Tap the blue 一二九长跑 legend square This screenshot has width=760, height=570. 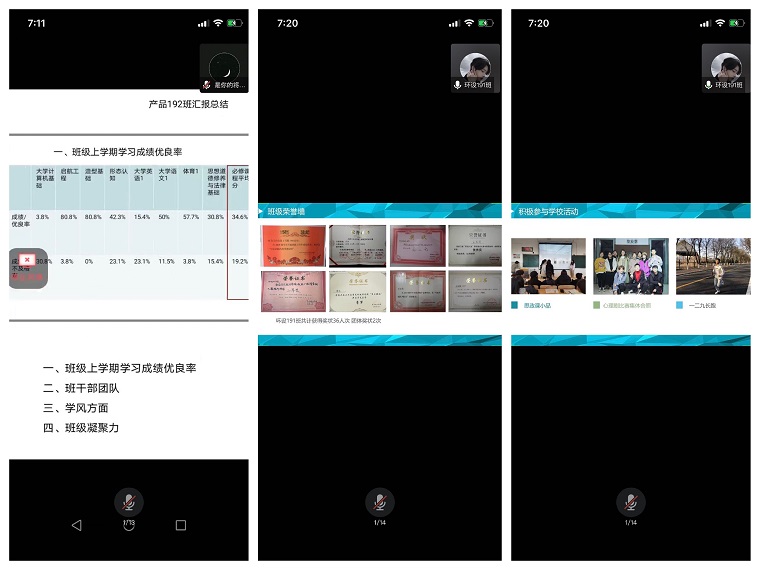point(680,305)
